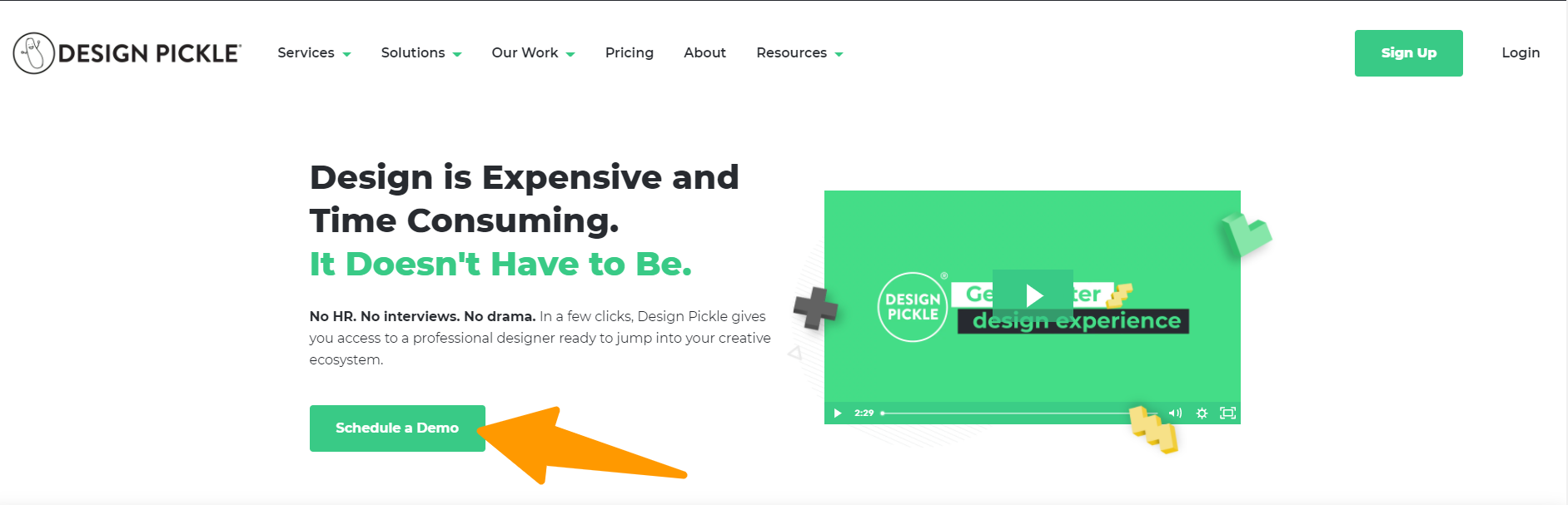Screen dimensions: 1568x505
Task: Mute the video with the volume icon
Action: tap(1175, 413)
